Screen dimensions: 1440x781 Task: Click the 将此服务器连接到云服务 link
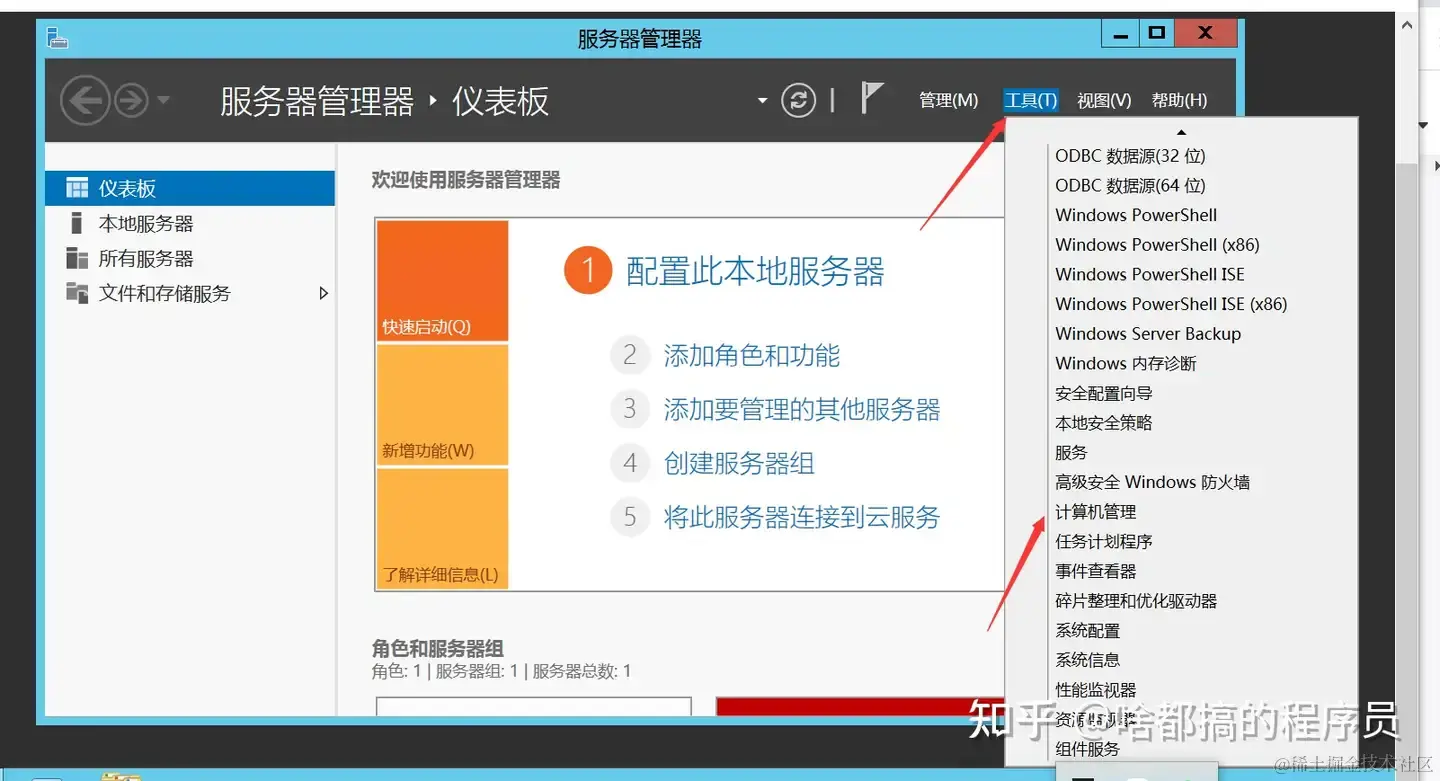802,517
